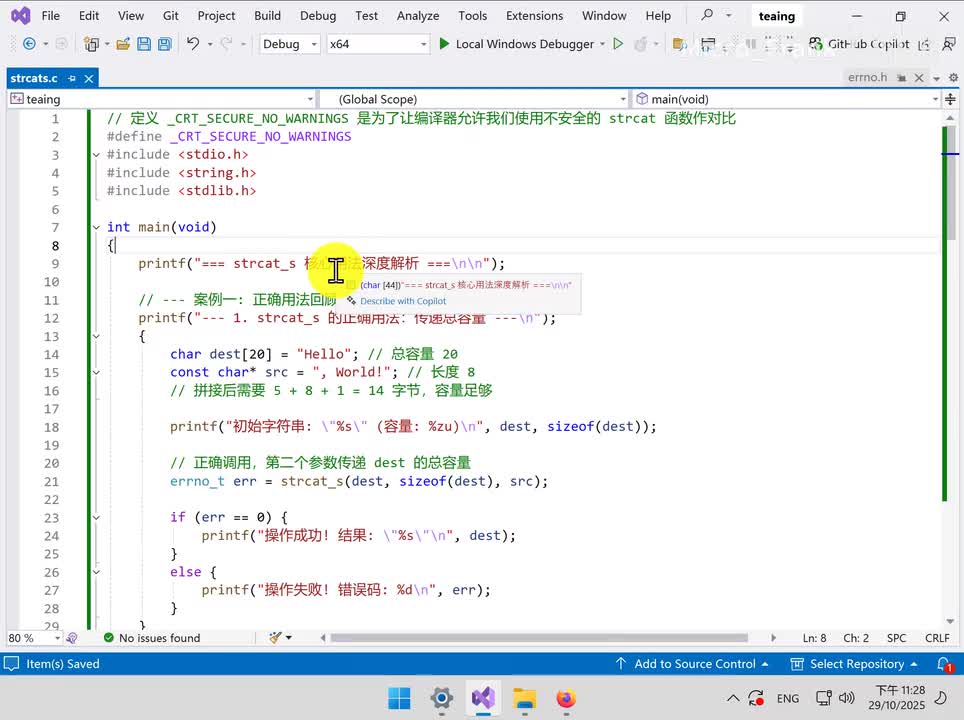Click the New Project toolbar icon
The height and width of the screenshot is (720, 964).
click(91, 44)
